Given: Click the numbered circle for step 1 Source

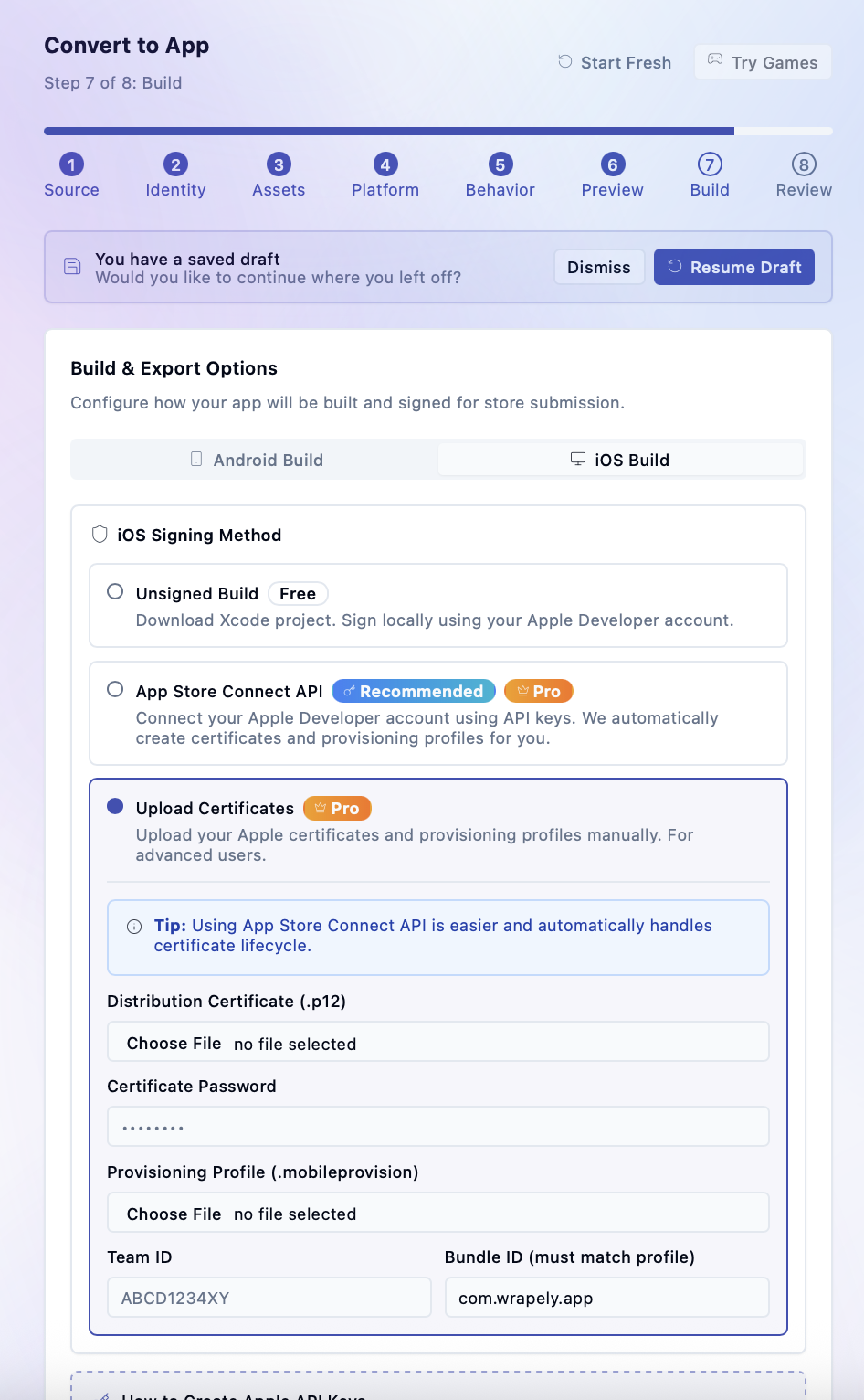Looking at the screenshot, I should pyautogui.click(x=71, y=165).
